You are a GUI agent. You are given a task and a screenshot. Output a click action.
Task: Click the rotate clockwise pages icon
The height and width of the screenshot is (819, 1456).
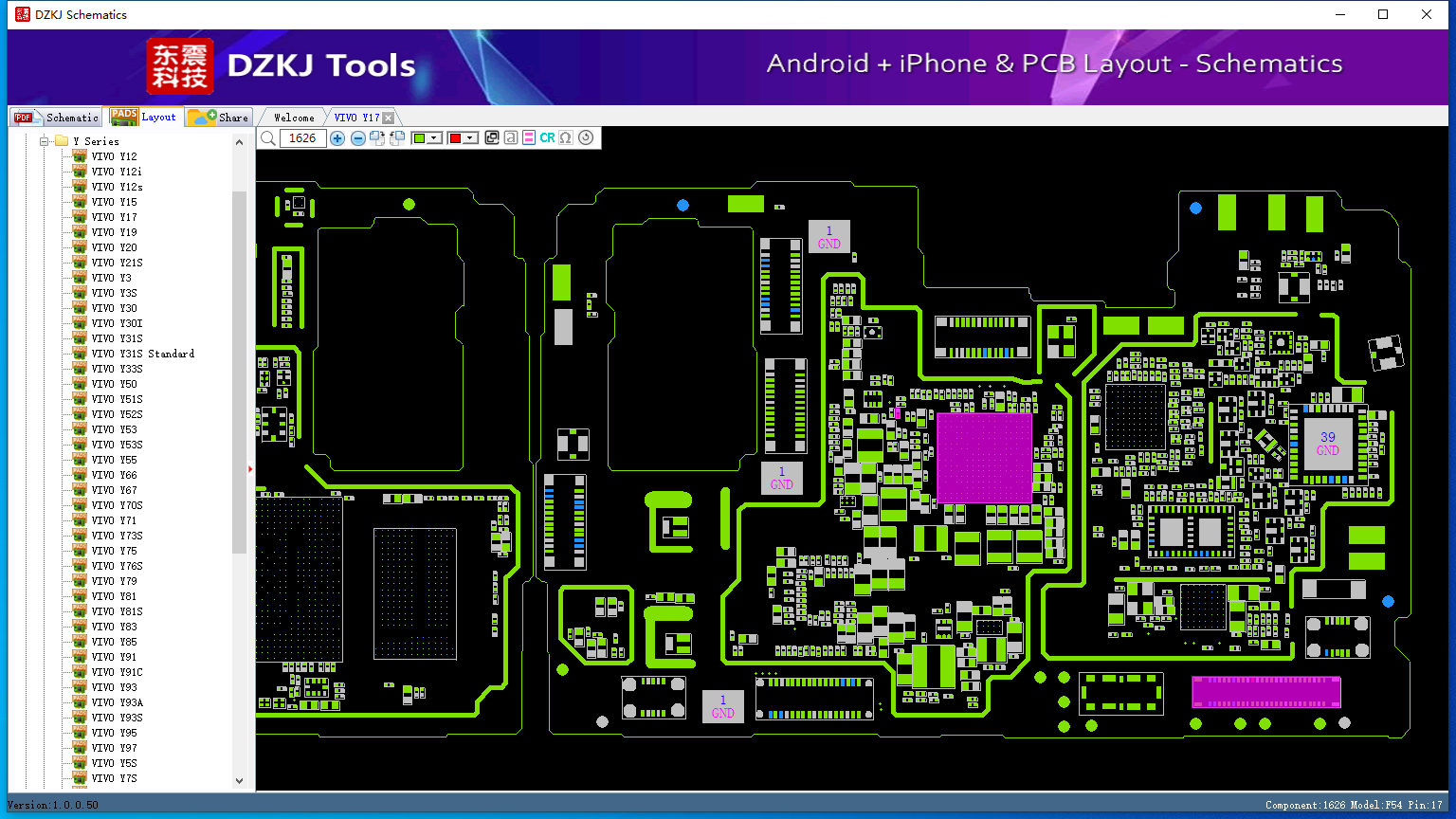(377, 138)
